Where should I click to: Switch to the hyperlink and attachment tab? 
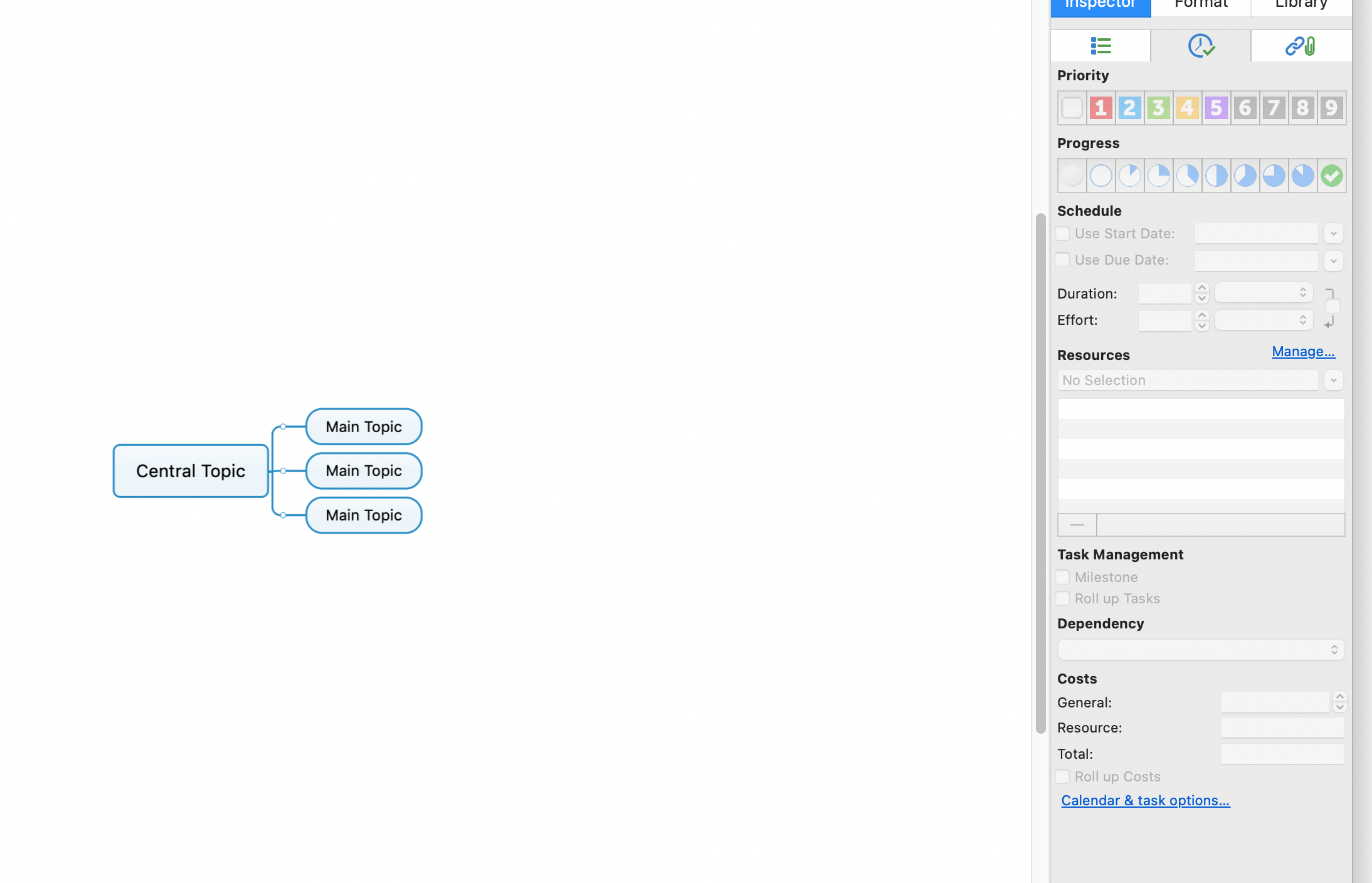coord(1301,46)
